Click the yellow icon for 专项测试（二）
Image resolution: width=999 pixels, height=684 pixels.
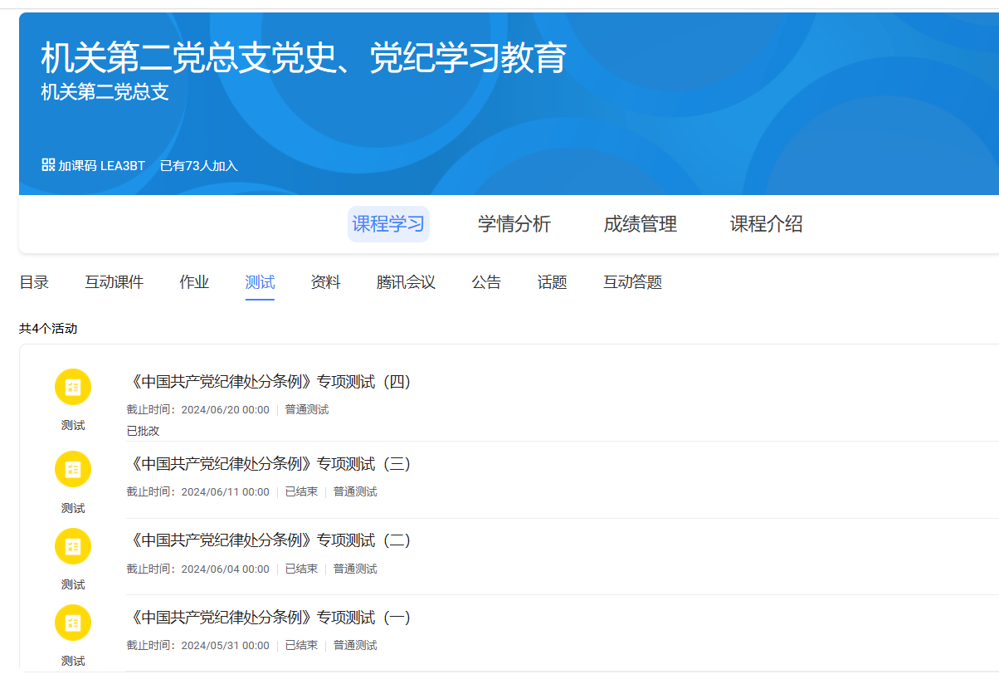point(73,546)
